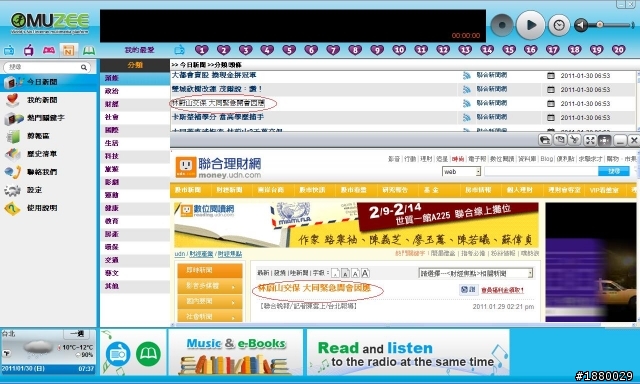
Task: Expand the 財經焦點 related news dropdown
Action: pos(476,273)
